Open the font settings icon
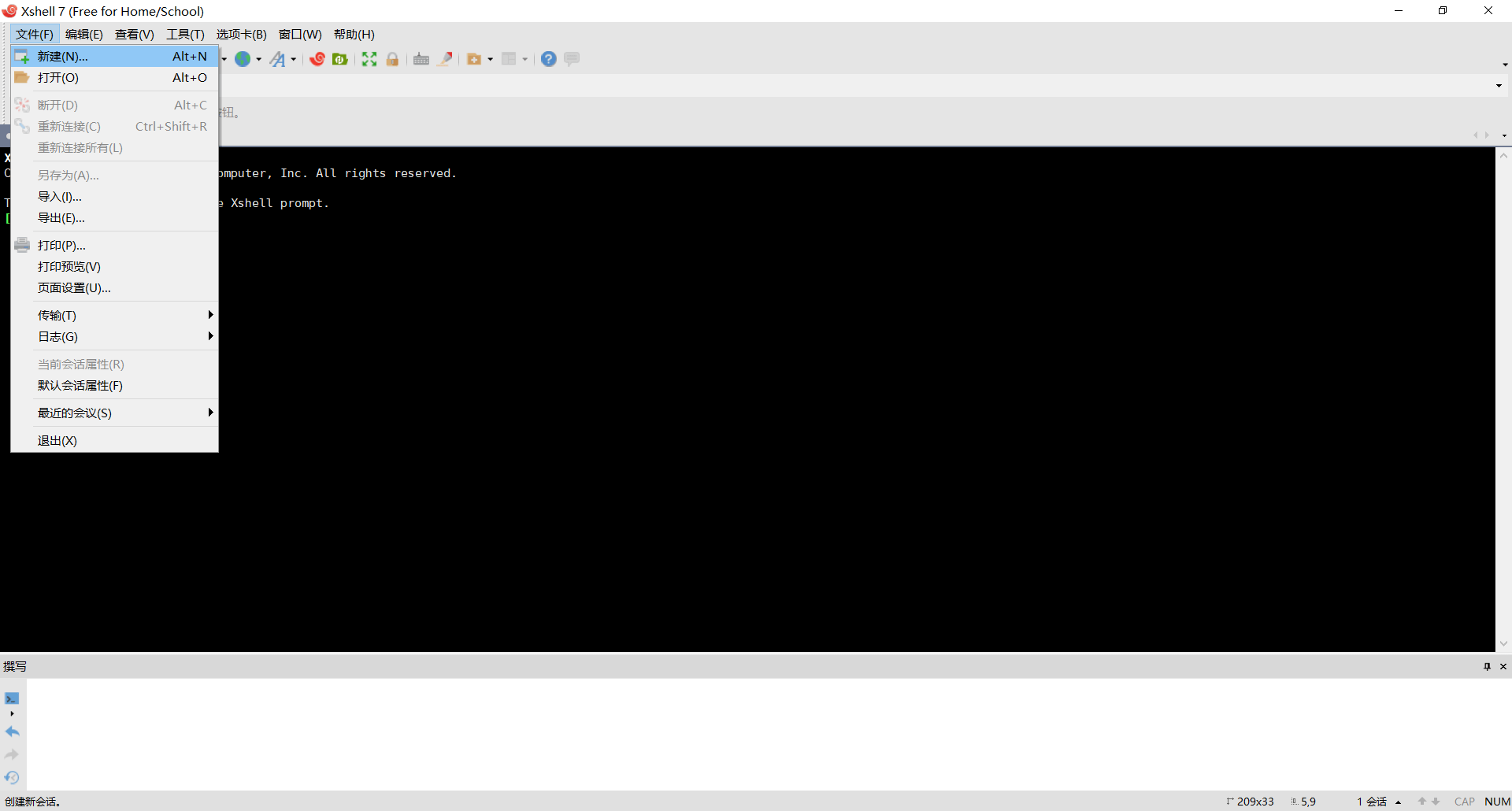The height and width of the screenshot is (811, 1512). click(278, 59)
